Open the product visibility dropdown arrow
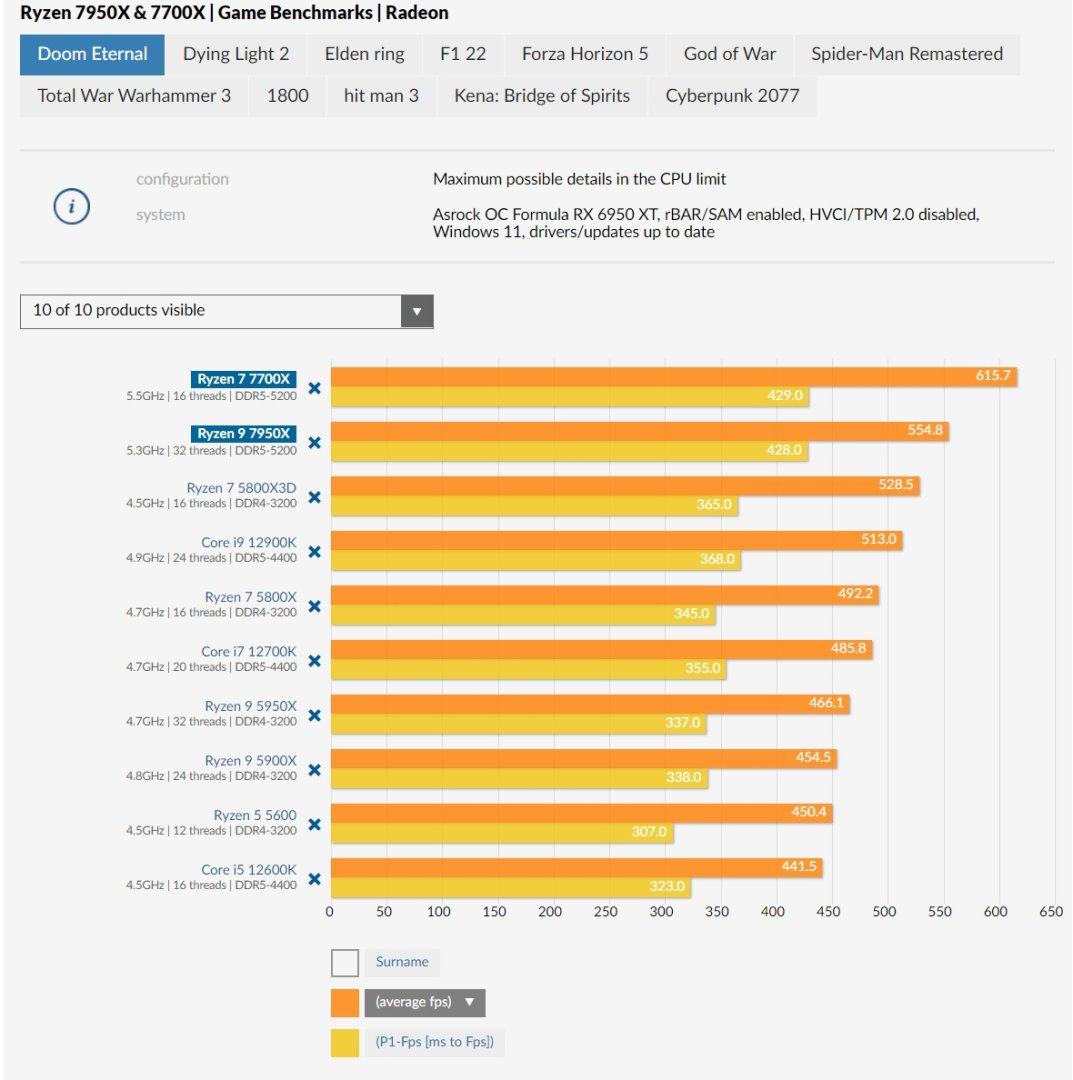1073x1080 pixels. (417, 311)
